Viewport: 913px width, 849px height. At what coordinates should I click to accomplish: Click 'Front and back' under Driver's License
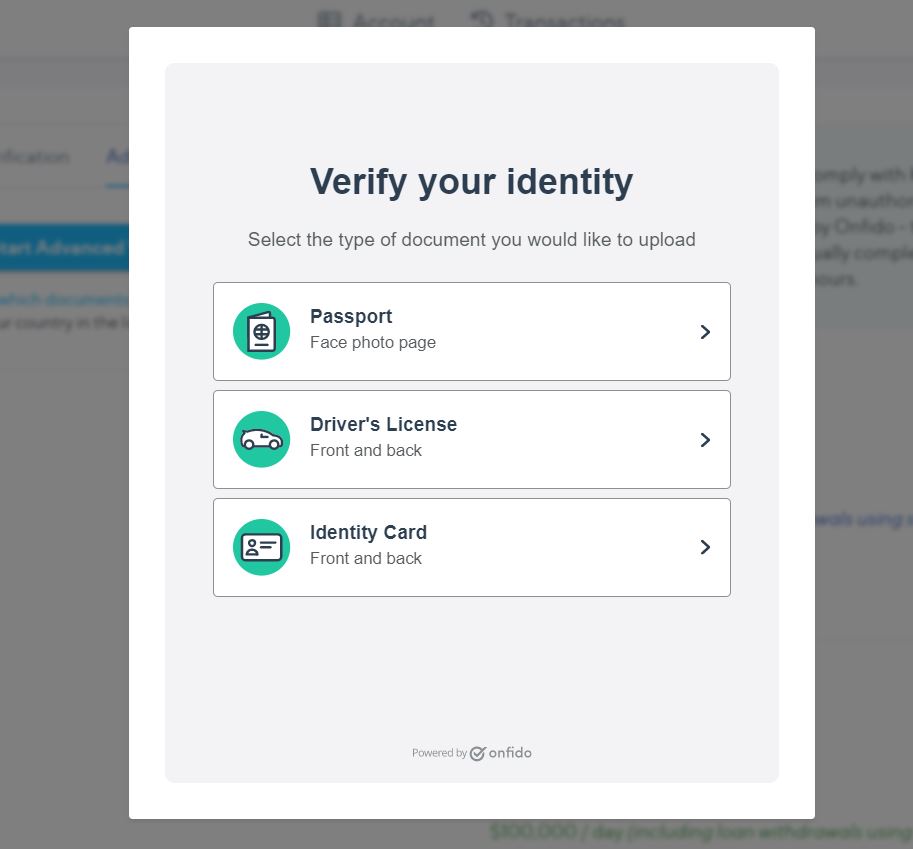[x=366, y=450]
